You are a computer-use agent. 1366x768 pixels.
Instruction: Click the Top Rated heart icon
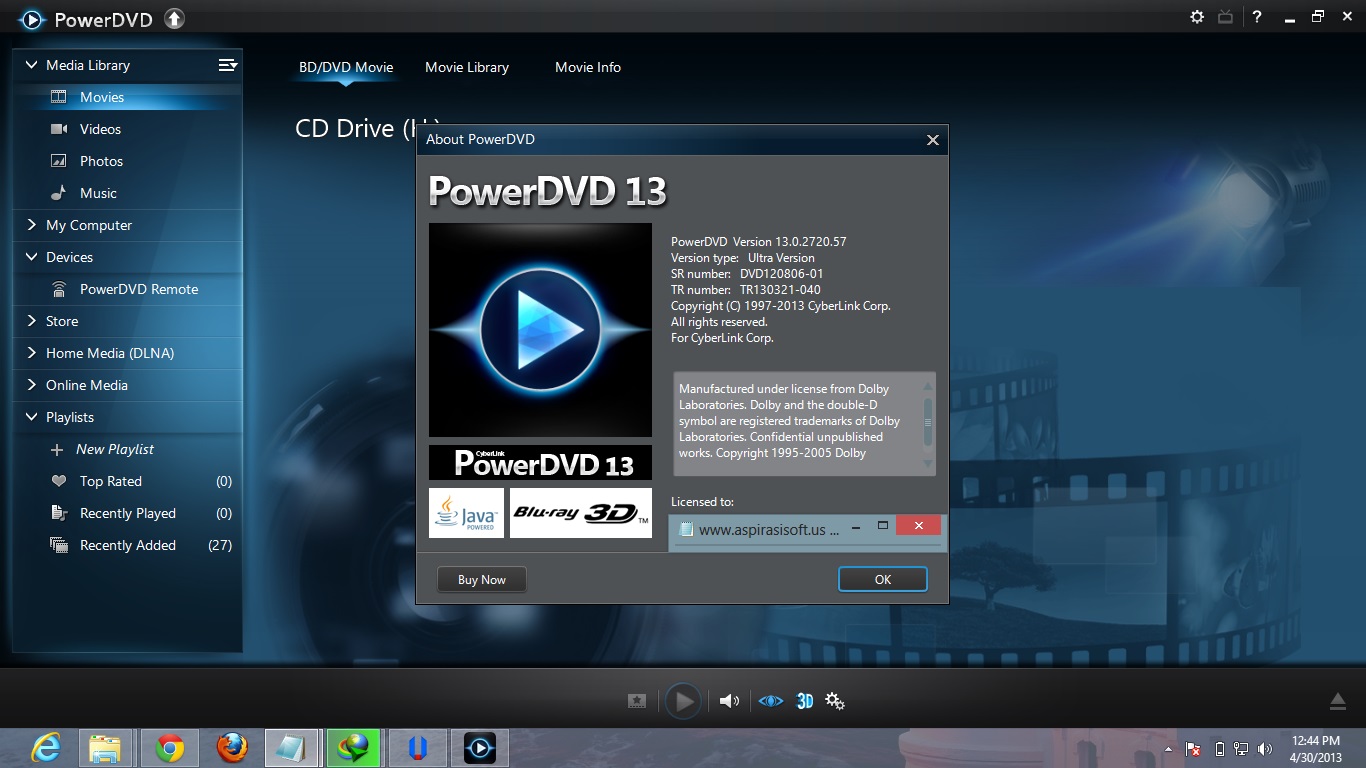59,481
